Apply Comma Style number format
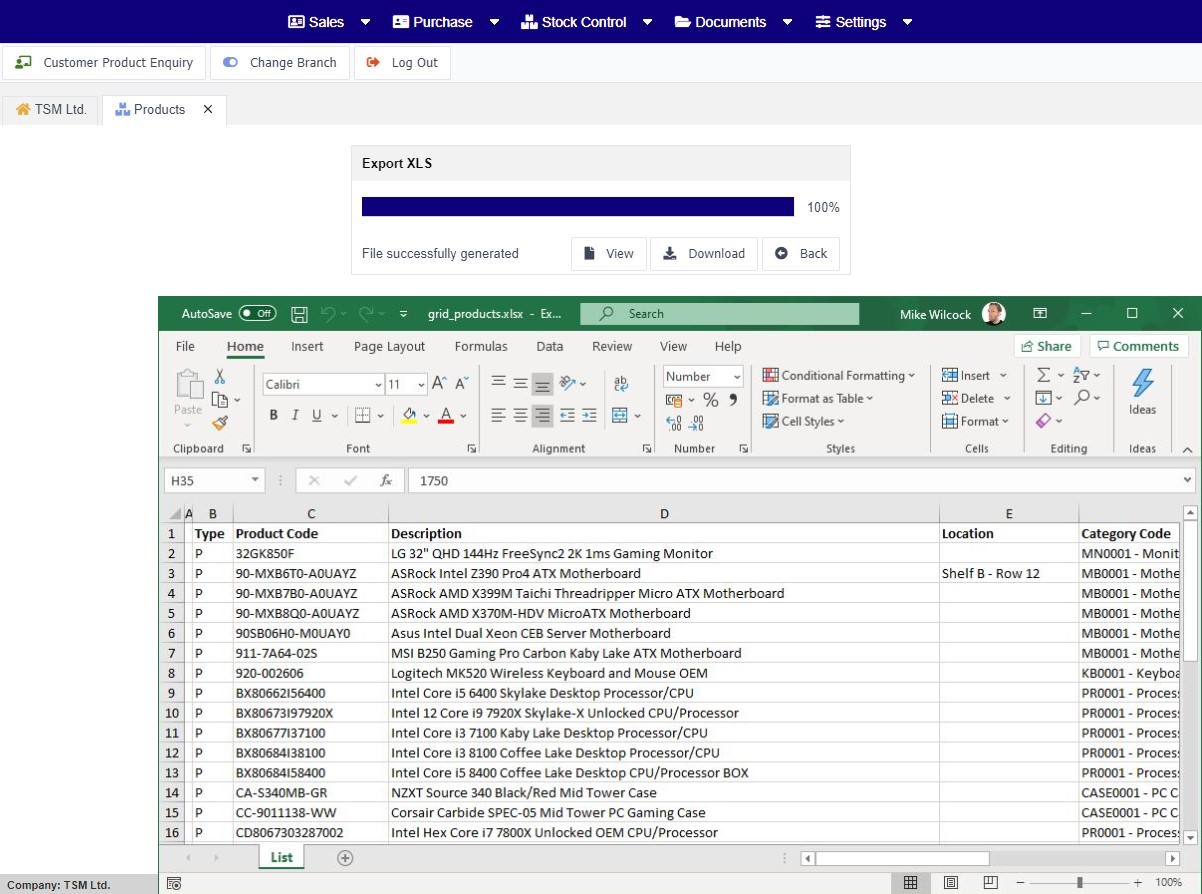 733,400
